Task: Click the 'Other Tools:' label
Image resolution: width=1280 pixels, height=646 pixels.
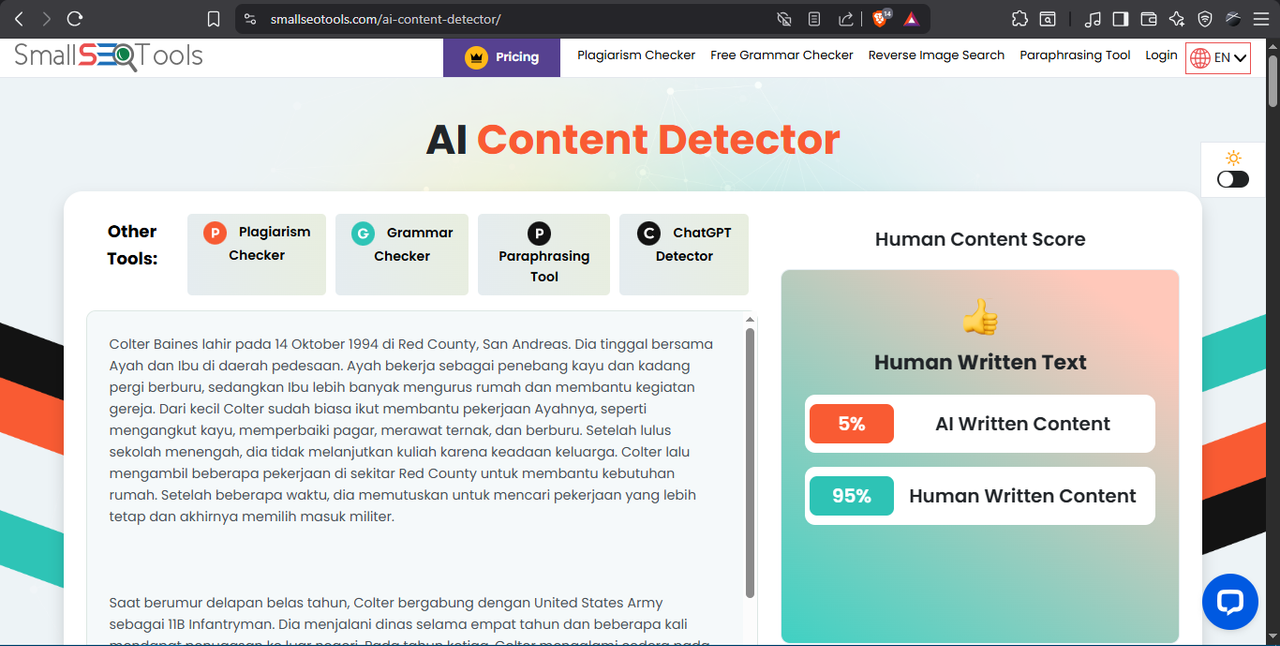Action: [x=133, y=245]
